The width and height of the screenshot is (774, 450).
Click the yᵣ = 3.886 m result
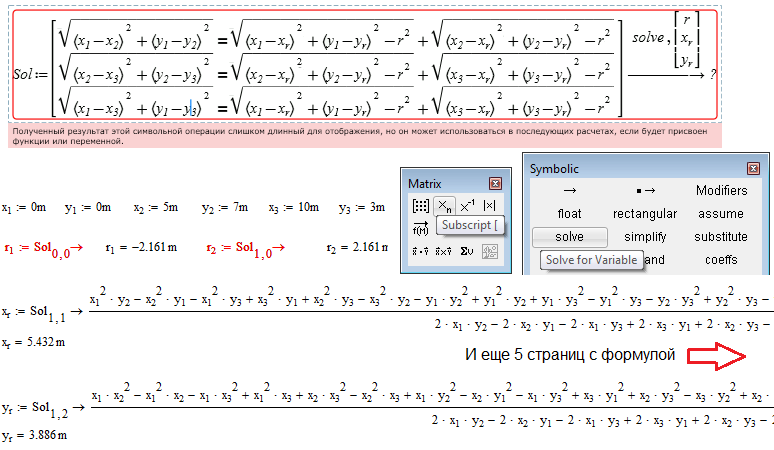coord(35,436)
